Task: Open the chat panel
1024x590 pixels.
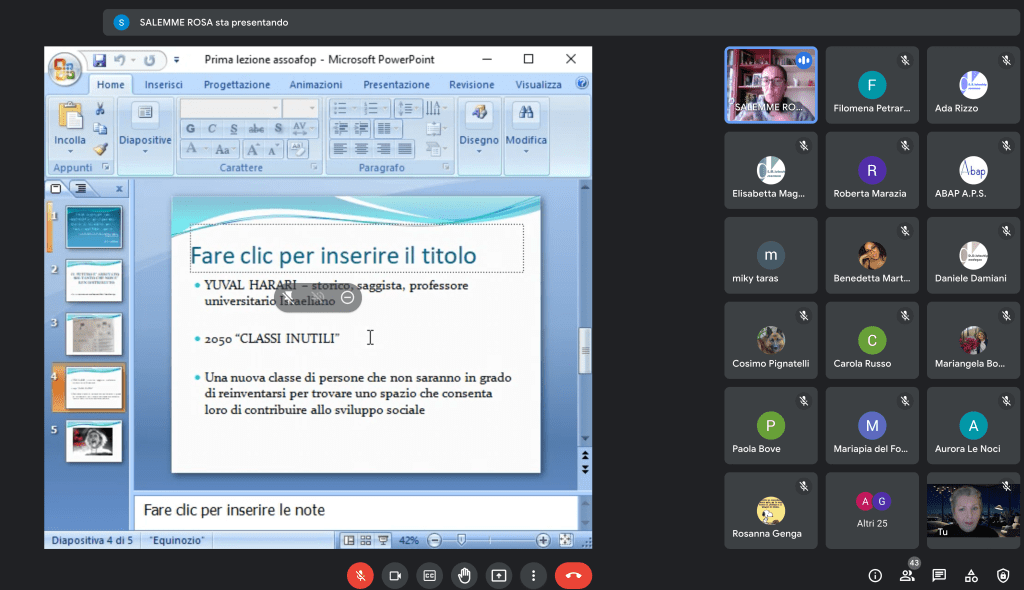Action: pyautogui.click(x=939, y=575)
